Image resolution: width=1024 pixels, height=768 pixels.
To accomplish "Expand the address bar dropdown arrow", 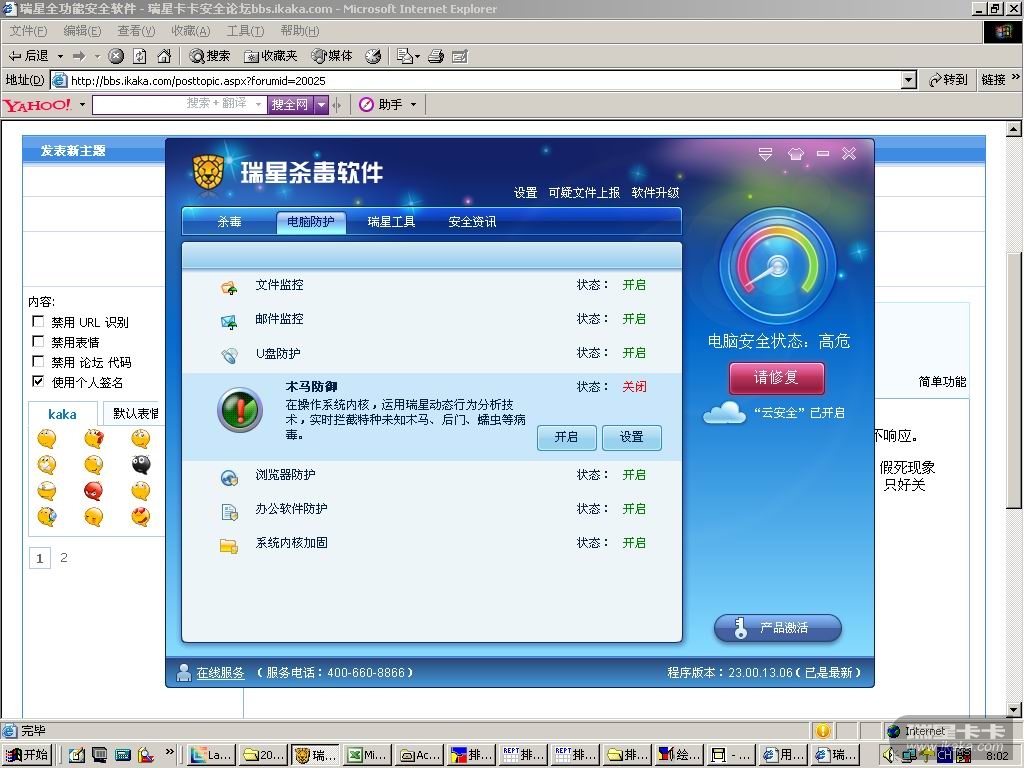I will click(x=908, y=80).
